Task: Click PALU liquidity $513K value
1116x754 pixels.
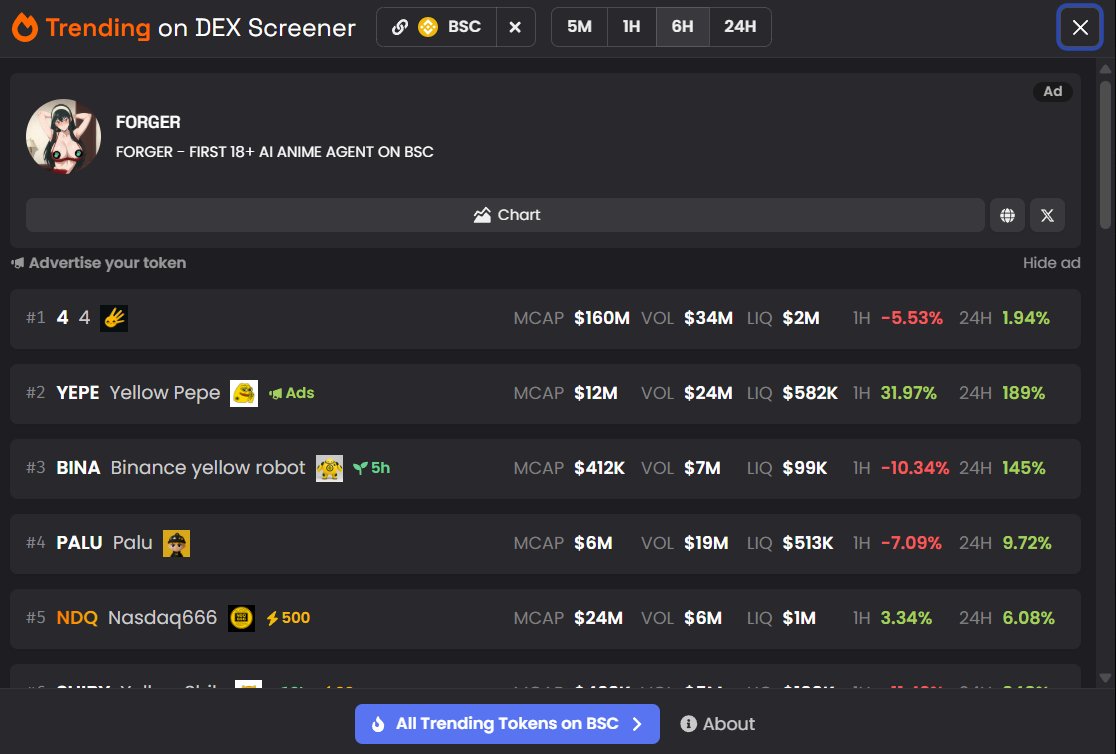Action: coord(808,543)
